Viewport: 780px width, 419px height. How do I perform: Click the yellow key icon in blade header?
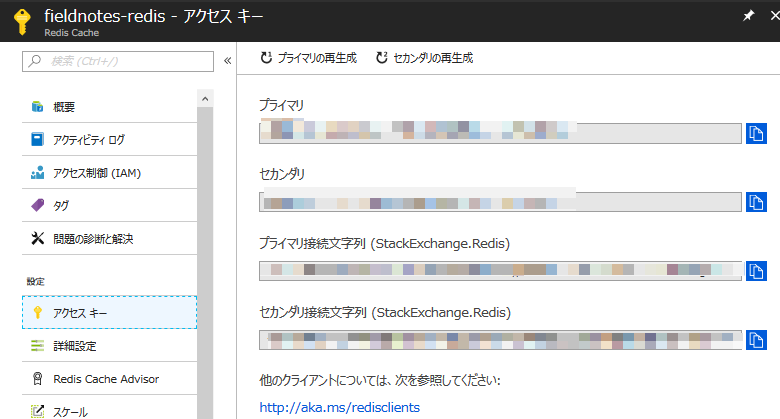click(x=22, y=21)
